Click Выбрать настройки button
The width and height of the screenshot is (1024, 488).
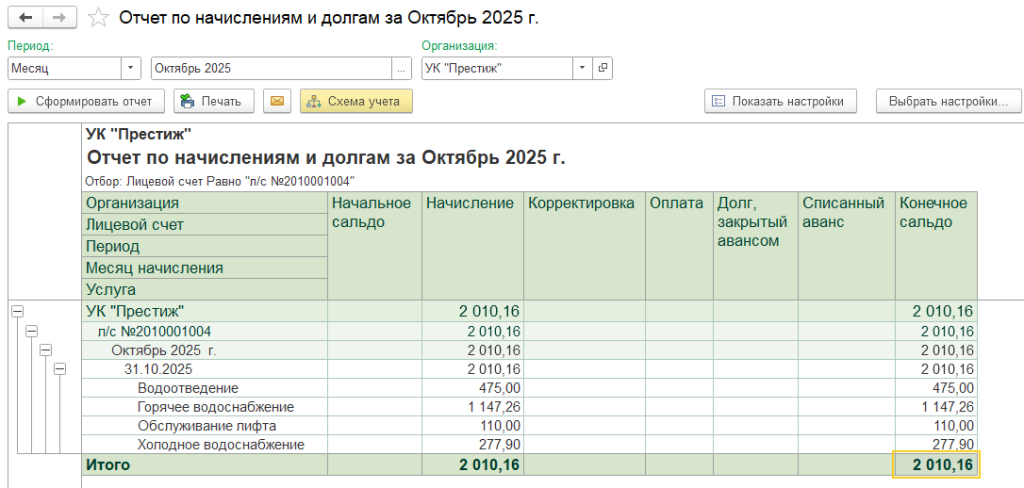tap(948, 101)
